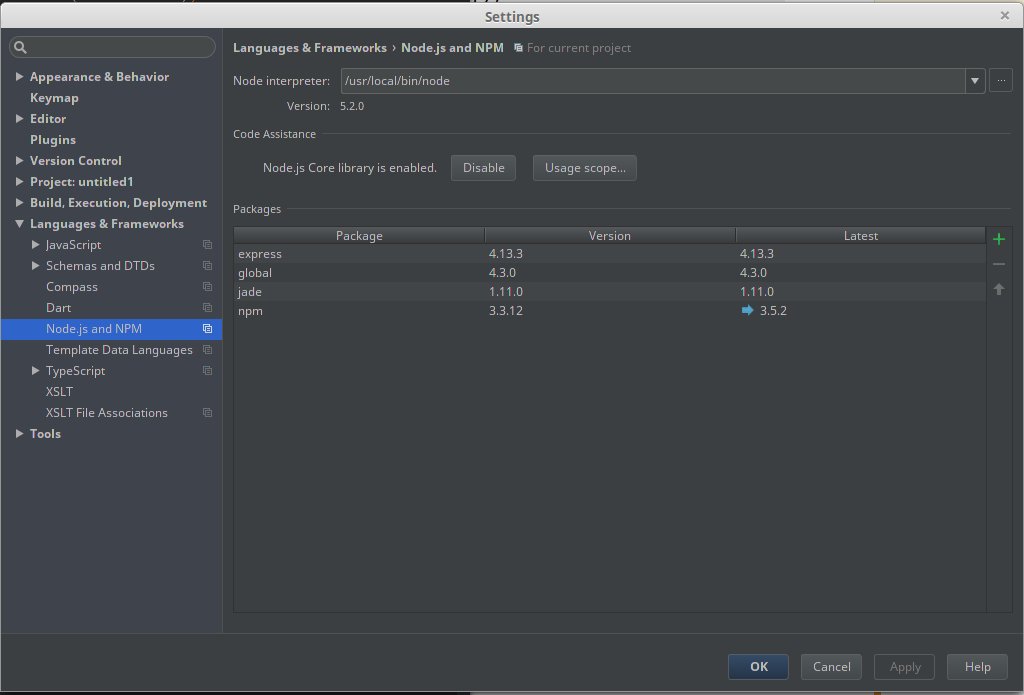Click the Cancel button

pos(831,666)
